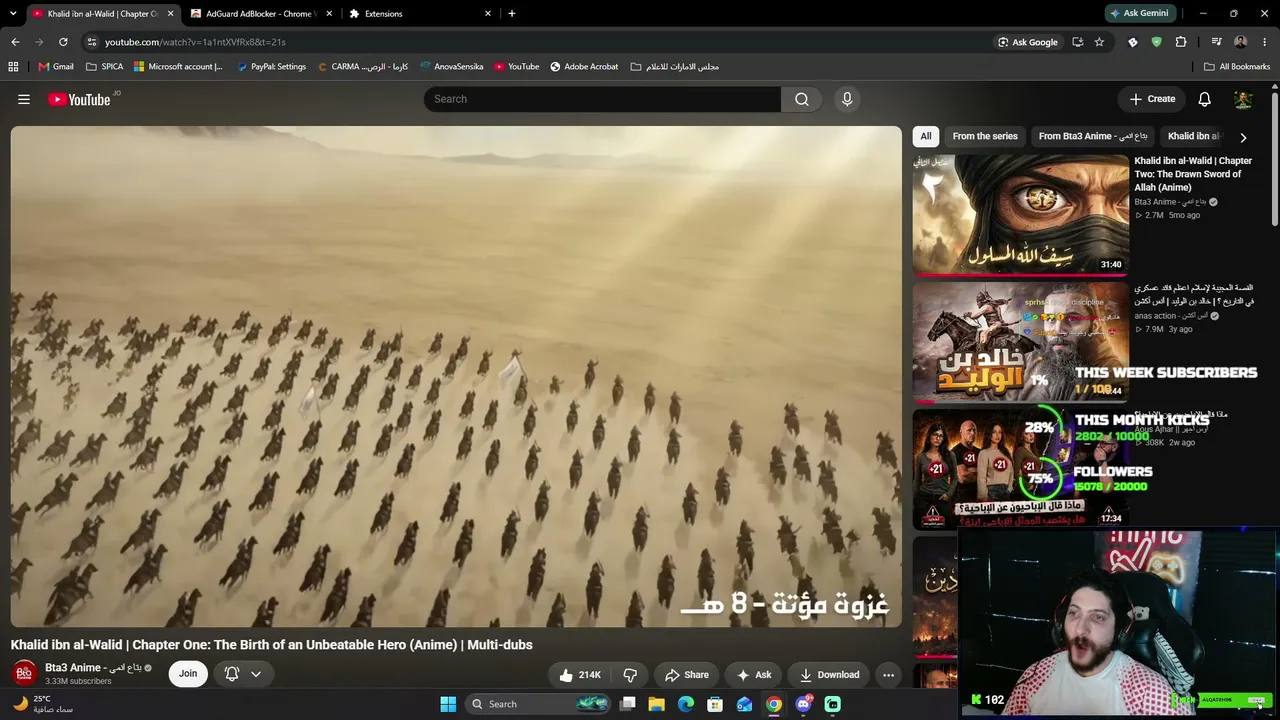The width and height of the screenshot is (1280, 720).
Task: Open the AnovaSensika bookmark
Action: point(451,67)
